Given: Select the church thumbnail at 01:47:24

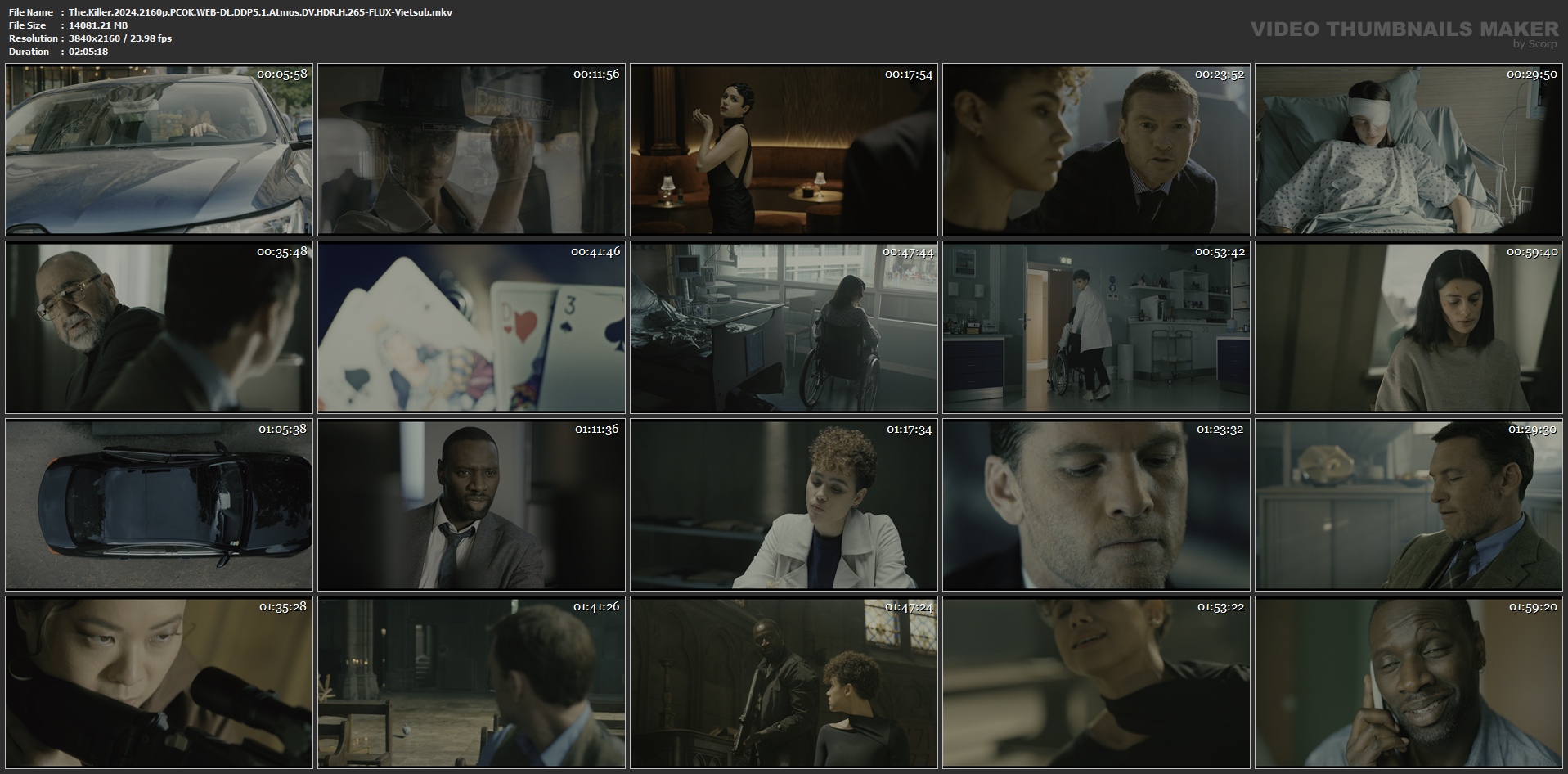Looking at the screenshot, I should [784, 682].
